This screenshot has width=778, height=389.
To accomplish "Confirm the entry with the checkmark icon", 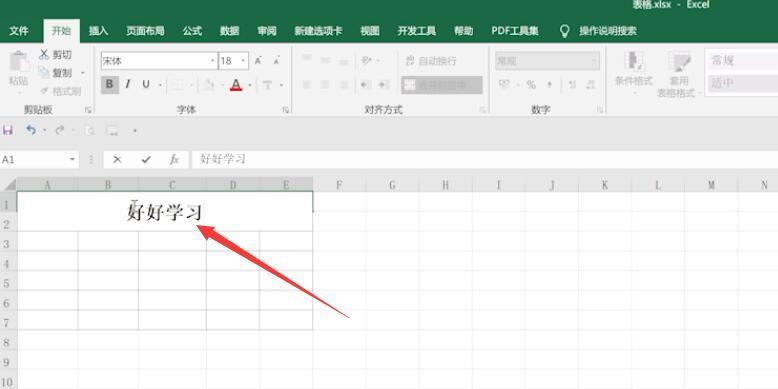I will [146, 159].
